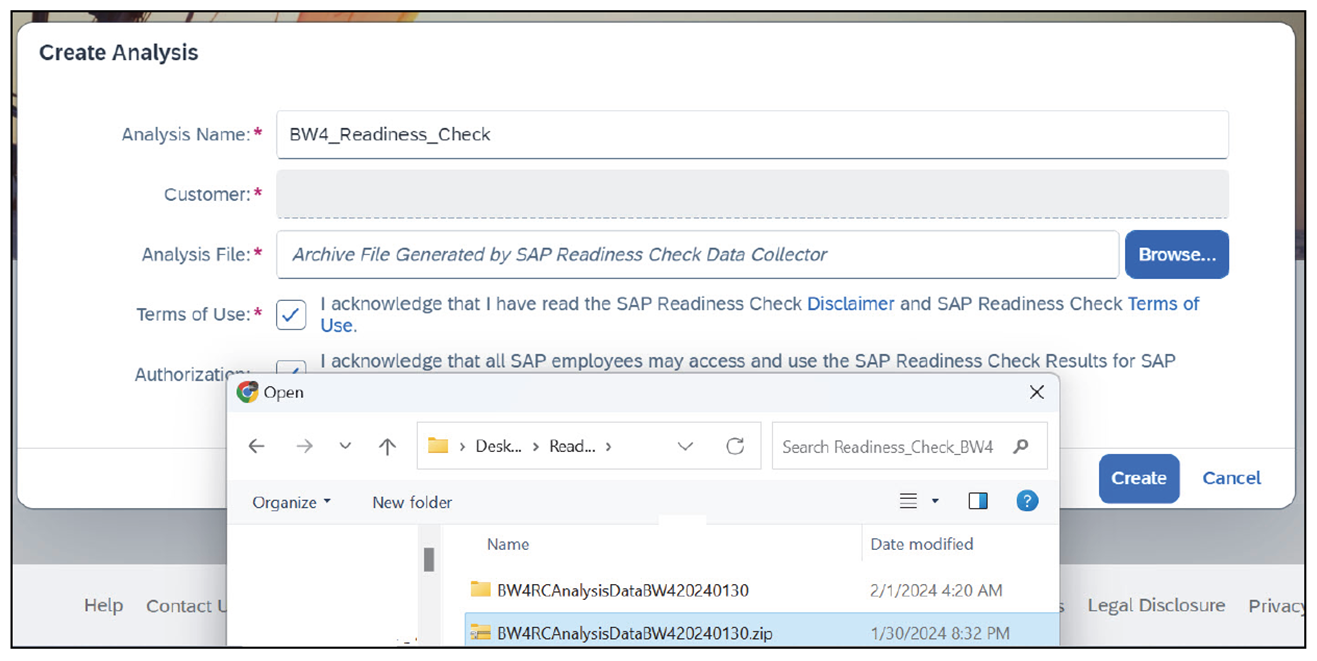
Task: Sort files by Date modified column
Action: tap(923, 544)
